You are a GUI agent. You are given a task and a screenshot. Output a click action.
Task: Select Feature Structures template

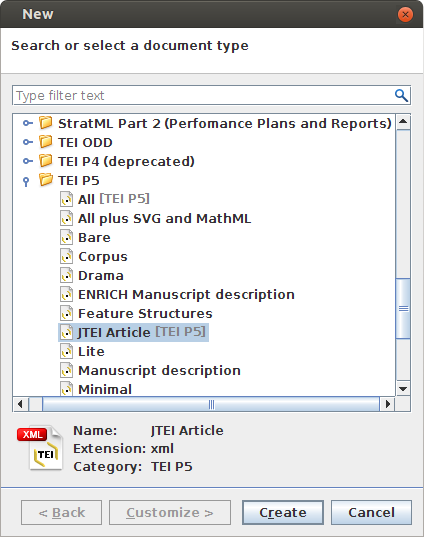coord(145,313)
